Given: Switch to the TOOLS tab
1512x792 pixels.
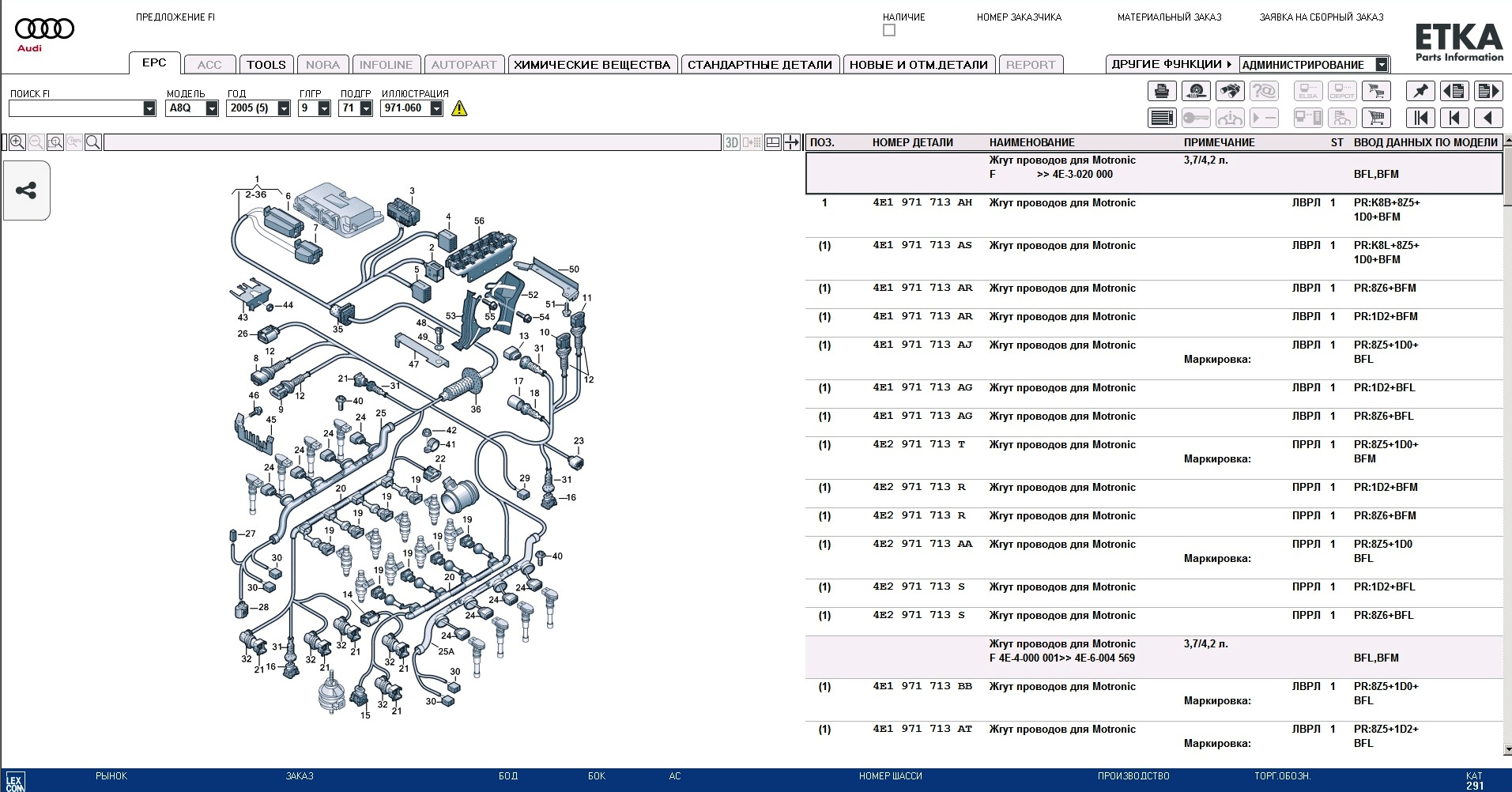Looking at the screenshot, I should coord(266,65).
